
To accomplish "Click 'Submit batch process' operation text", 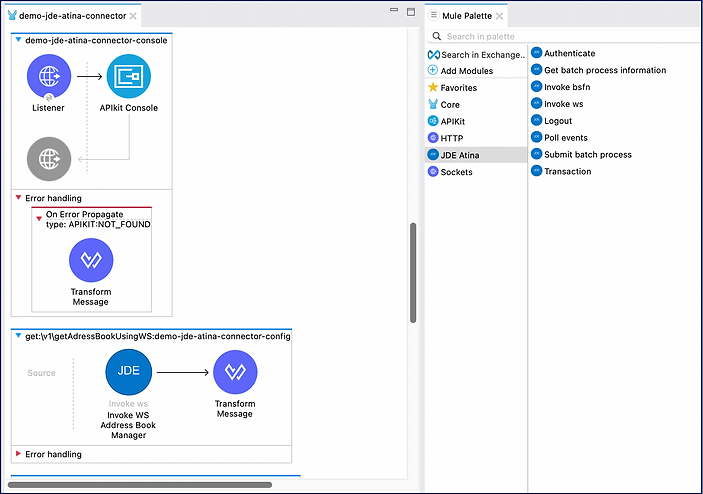I will pos(588,155).
